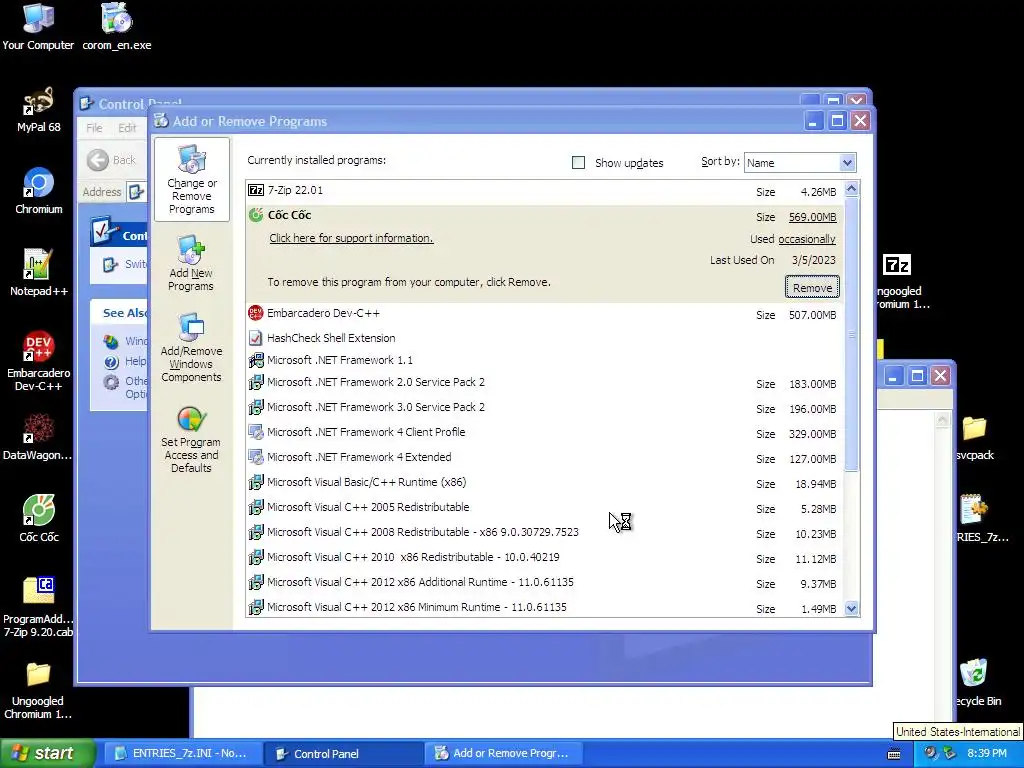
Task: Click the HashCheck Shell Extension icon
Action: pos(256,338)
